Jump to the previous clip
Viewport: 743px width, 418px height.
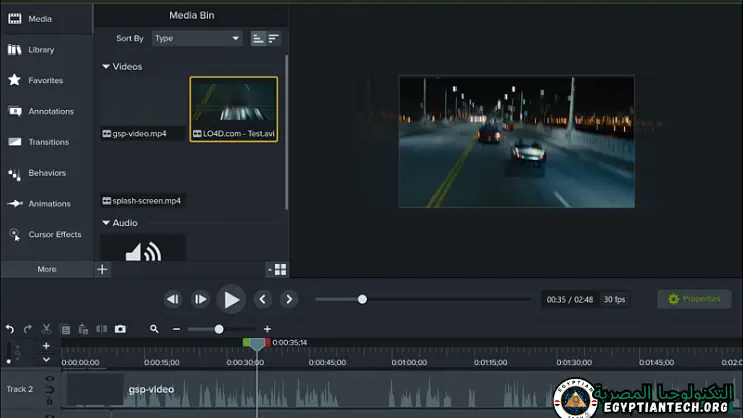[263, 299]
